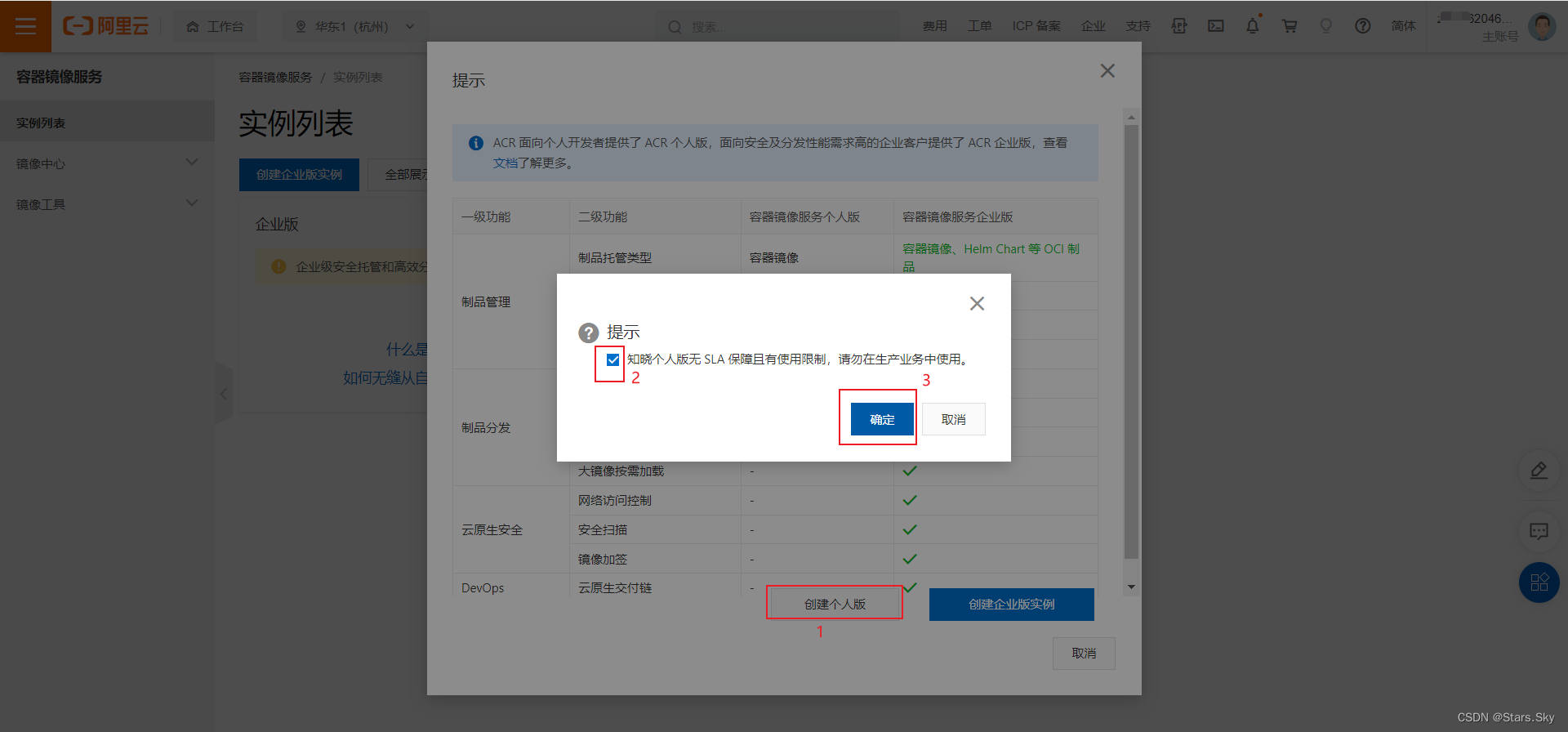Click the app/mini-program icon in header
Viewport: 1568px width, 732px height.
[x=1179, y=26]
